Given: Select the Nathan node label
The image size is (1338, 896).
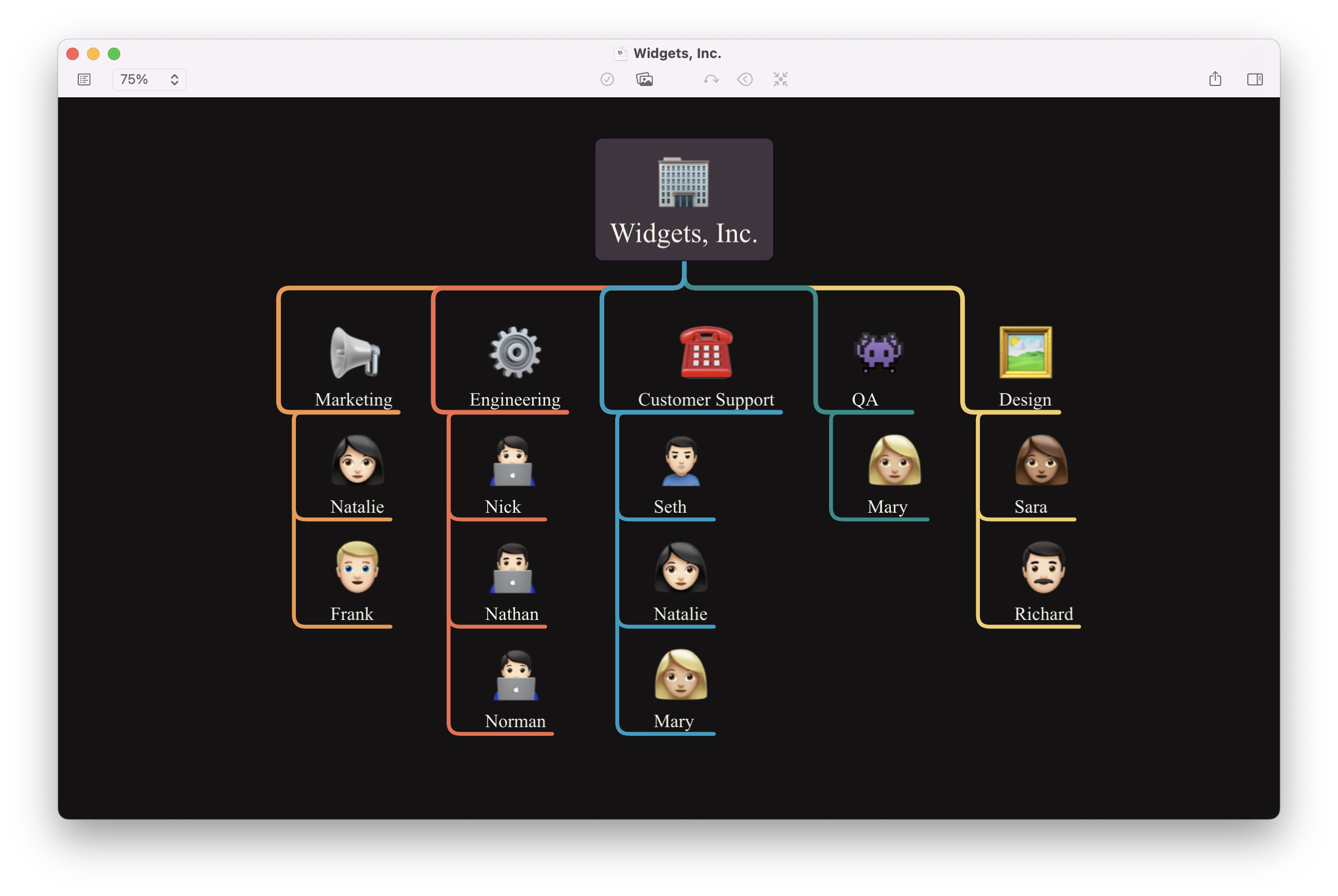Looking at the screenshot, I should [x=511, y=614].
